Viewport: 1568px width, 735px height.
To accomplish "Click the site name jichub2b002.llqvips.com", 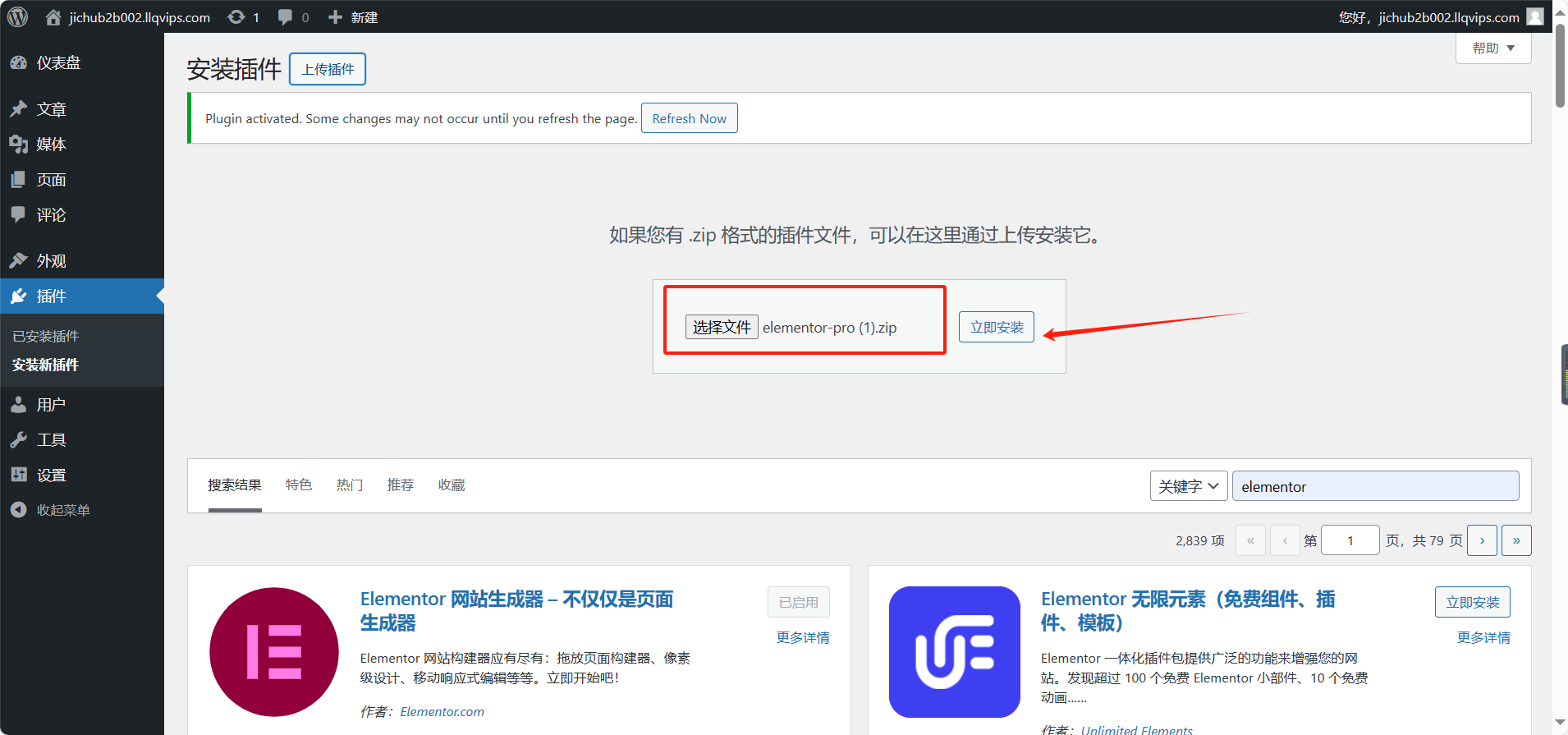I will [140, 17].
